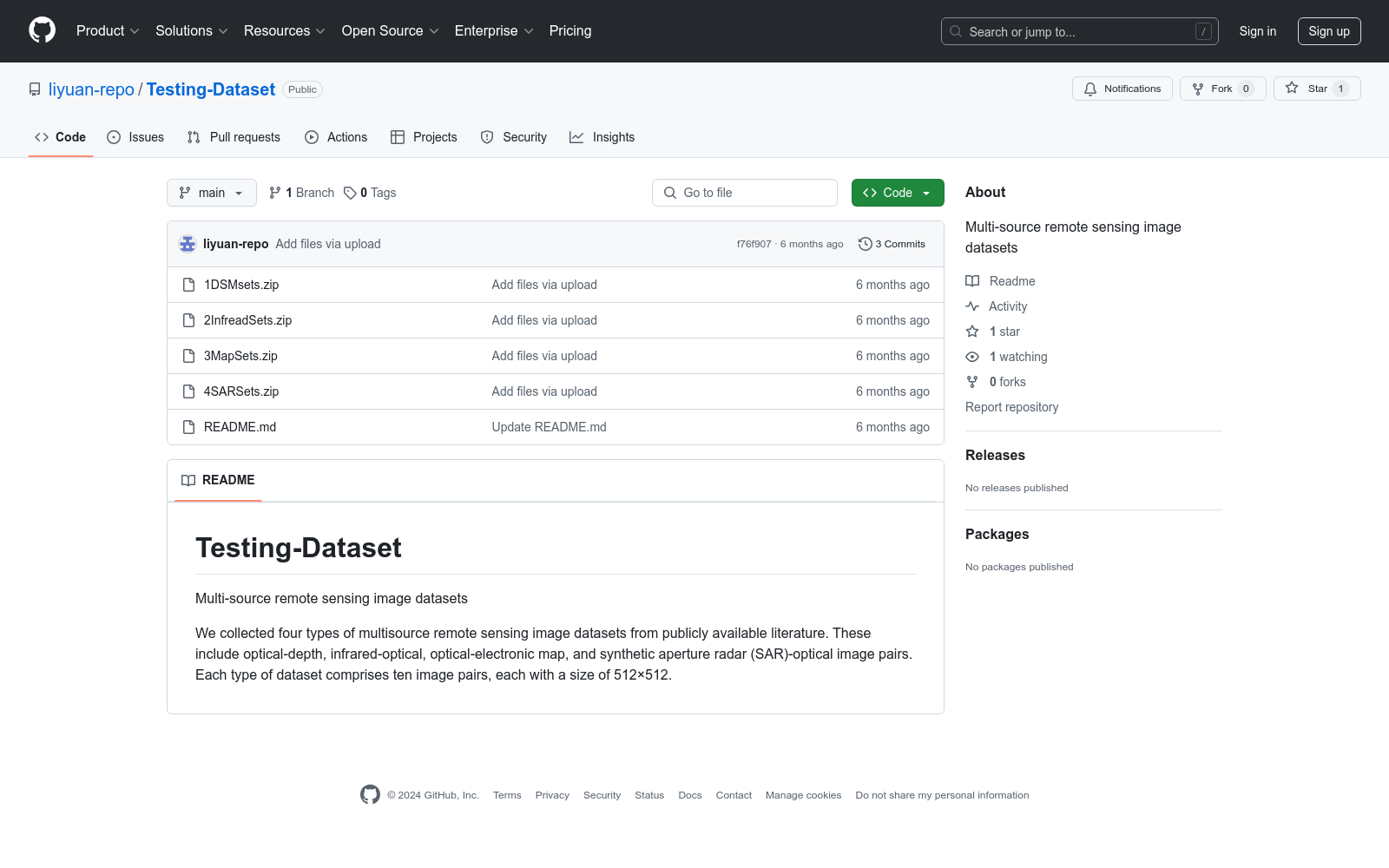This screenshot has height=868, width=1389.
Task: Click the repository icon before liyuan-repo
Action: point(35,89)
